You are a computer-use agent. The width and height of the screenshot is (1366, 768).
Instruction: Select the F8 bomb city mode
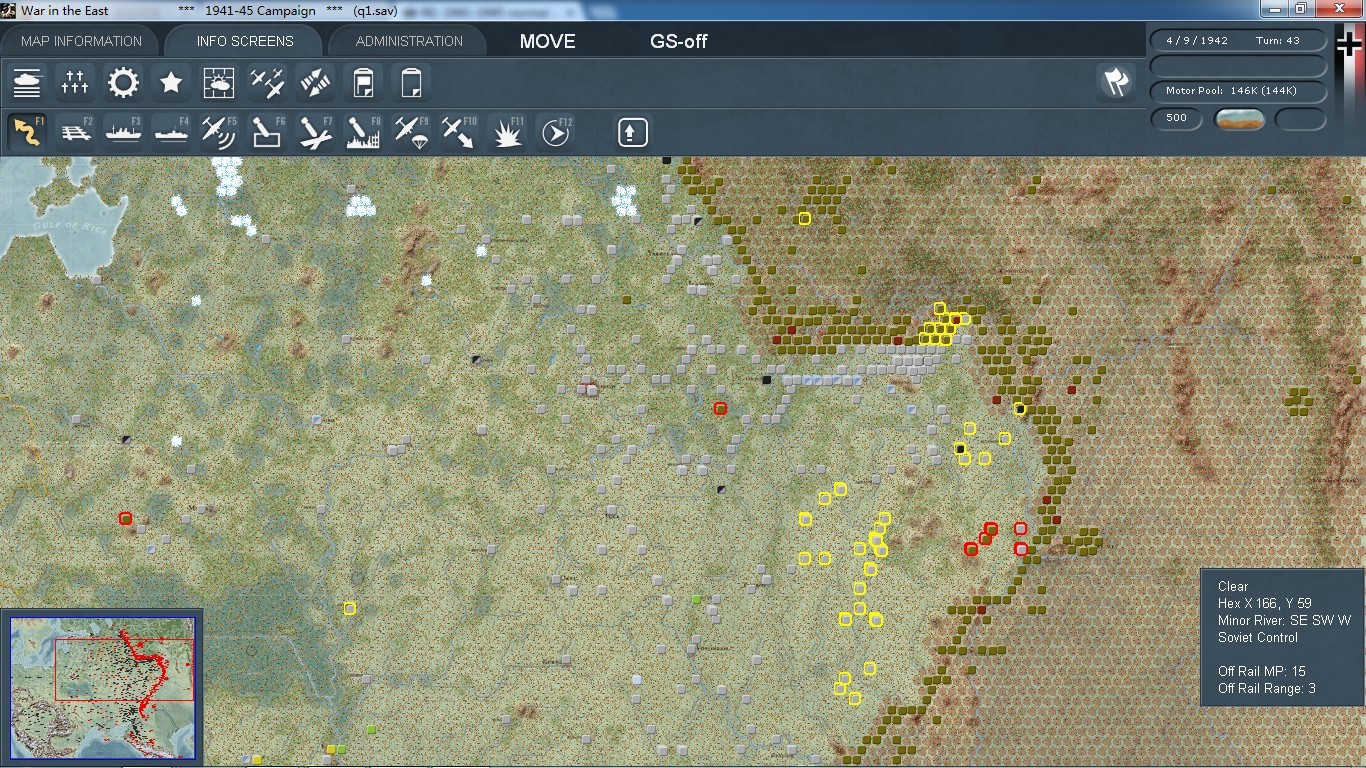(363, 132)
